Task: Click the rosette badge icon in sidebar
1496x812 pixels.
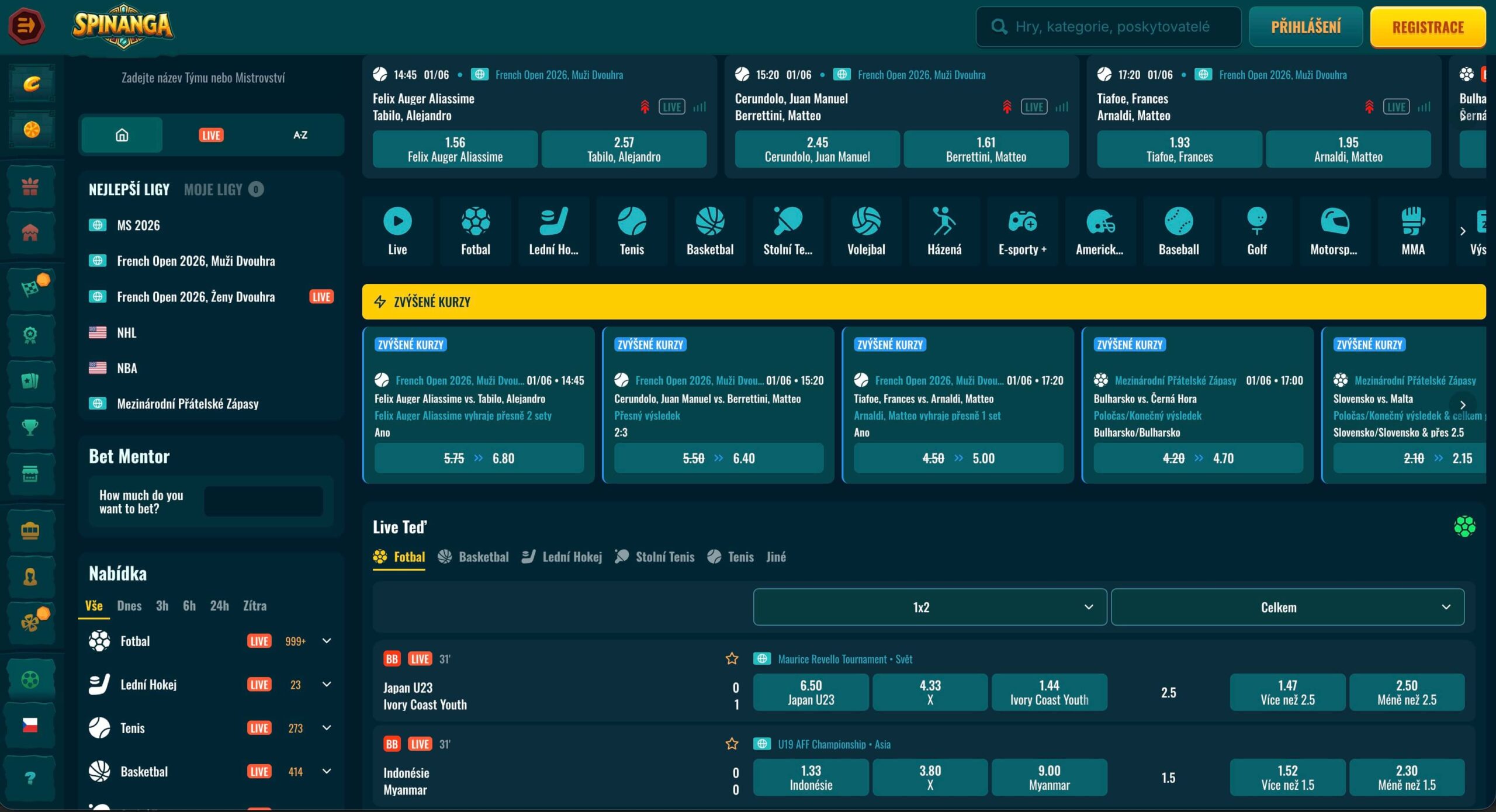Action: (30, 335)
